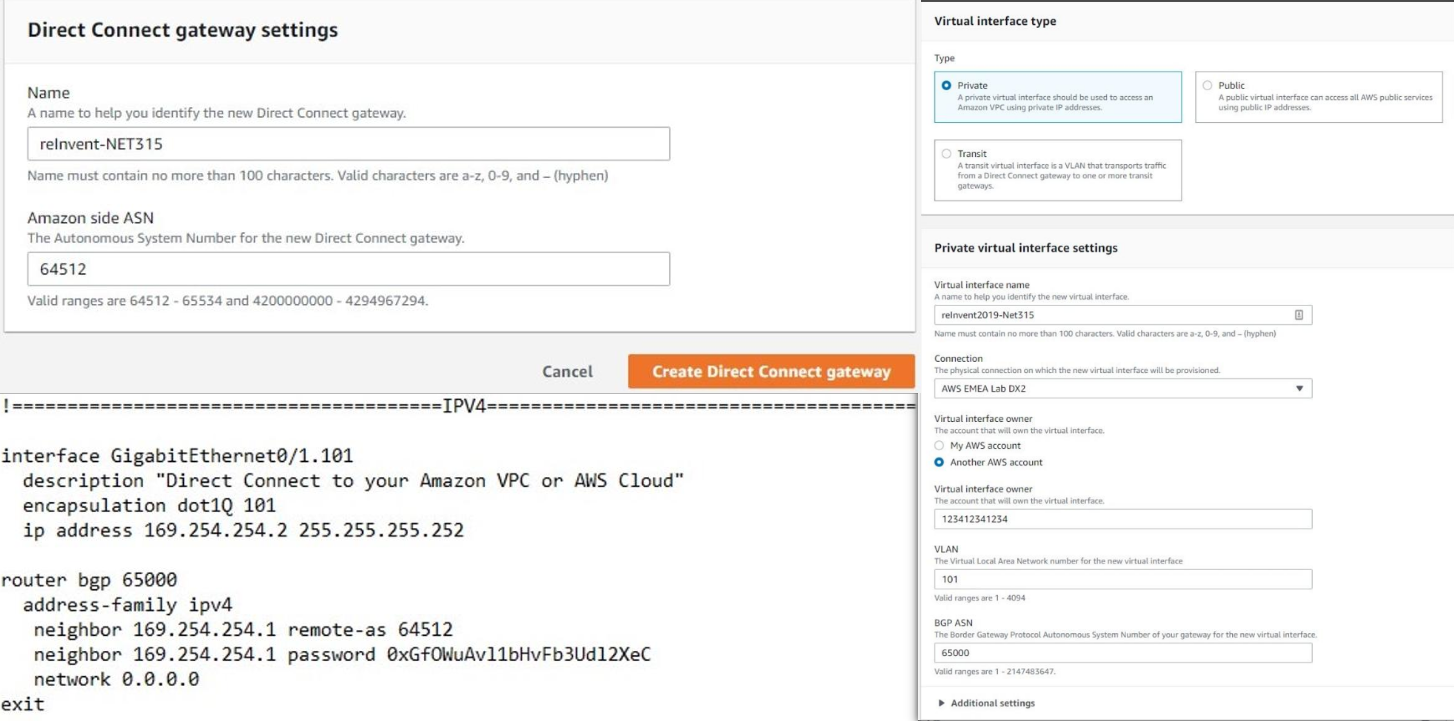The height and width of the screenshot is (721, 1454).
Task: Click the Transit option card description
Action: point(1061,175)
